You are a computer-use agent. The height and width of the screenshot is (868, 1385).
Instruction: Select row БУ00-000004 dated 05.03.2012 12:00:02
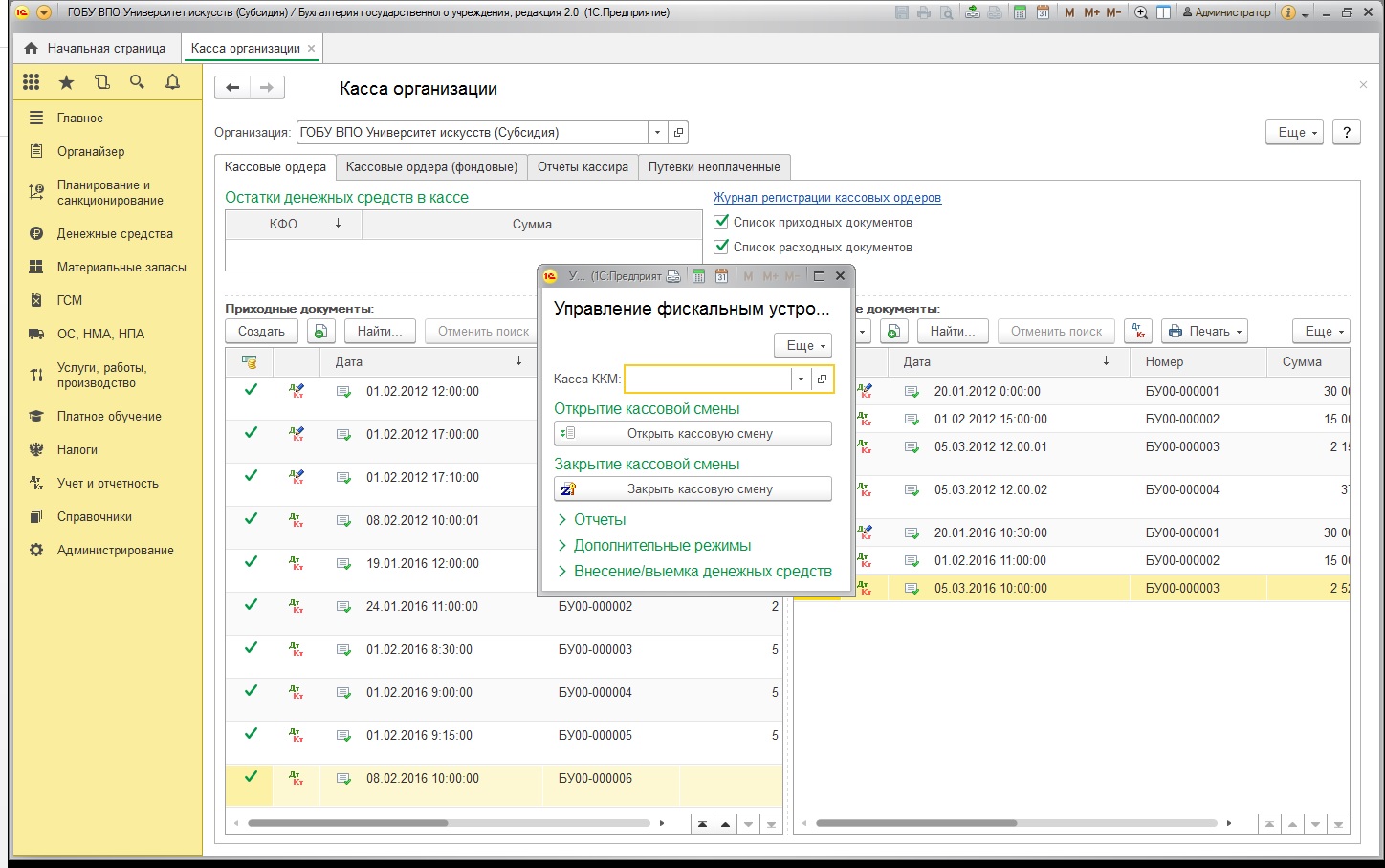[1071, 489]
